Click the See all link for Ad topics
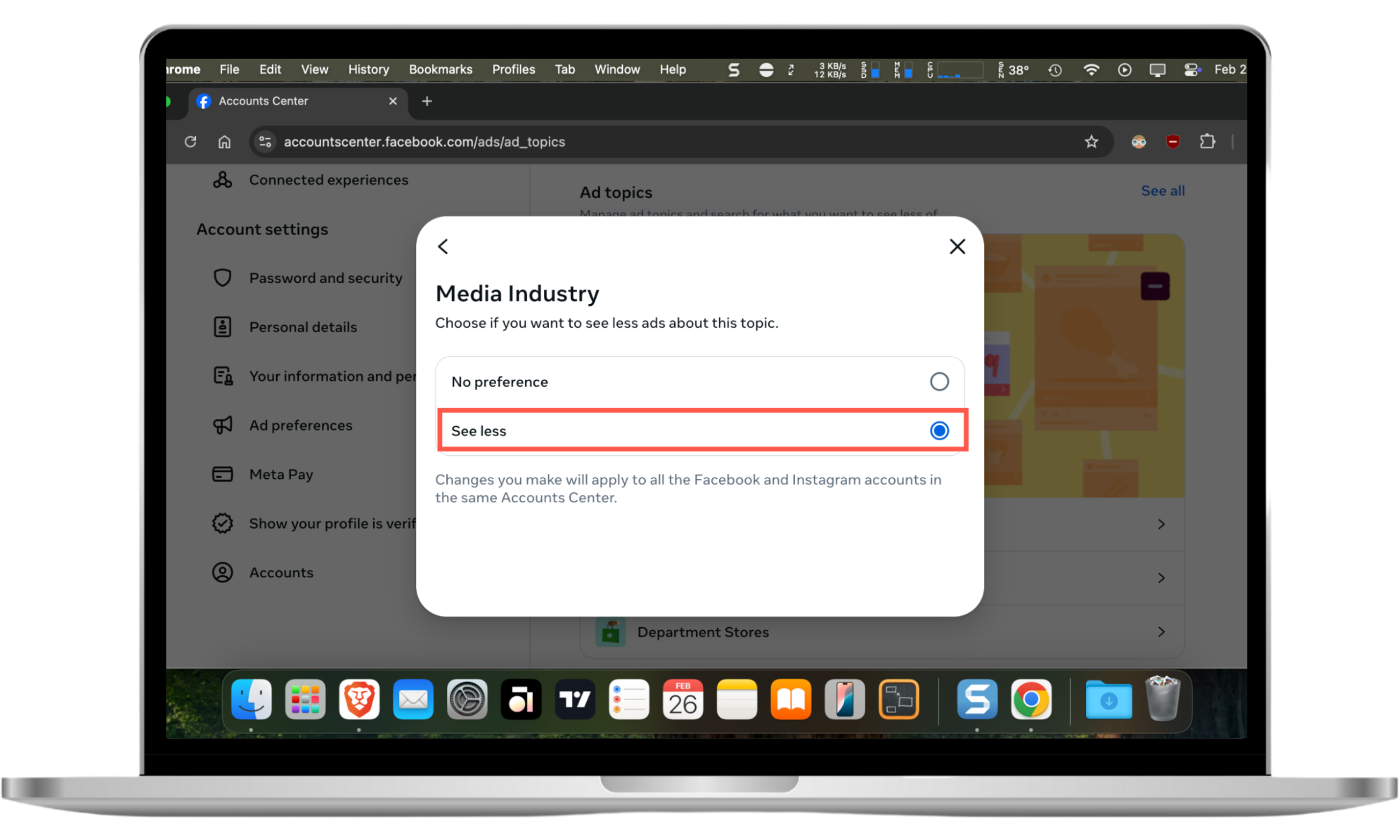Viewport: 1400px width, 840px height. [x=1163, y=192]
